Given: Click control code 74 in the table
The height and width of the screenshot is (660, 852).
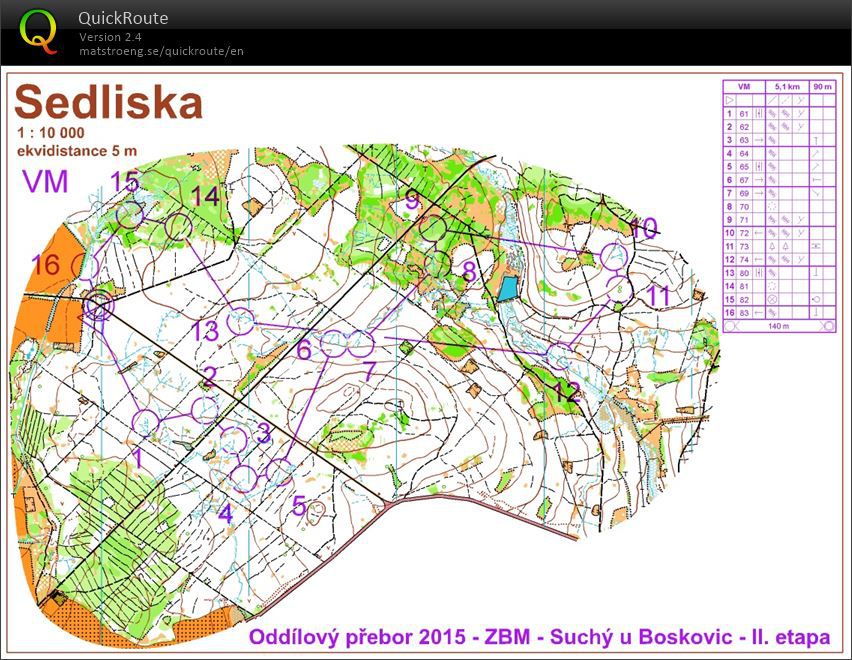Looking at the screenshot, I should (744, 259).
